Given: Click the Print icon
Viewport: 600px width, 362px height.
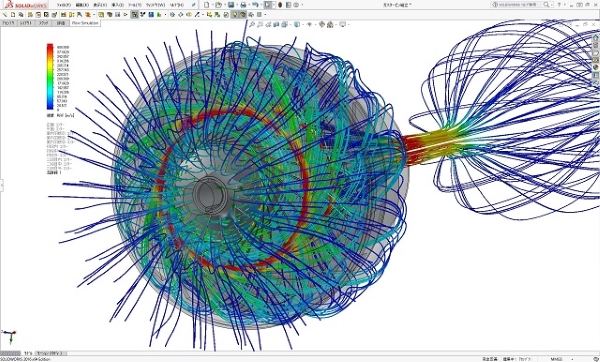Looking at the screenshot, I should point(243,5).
